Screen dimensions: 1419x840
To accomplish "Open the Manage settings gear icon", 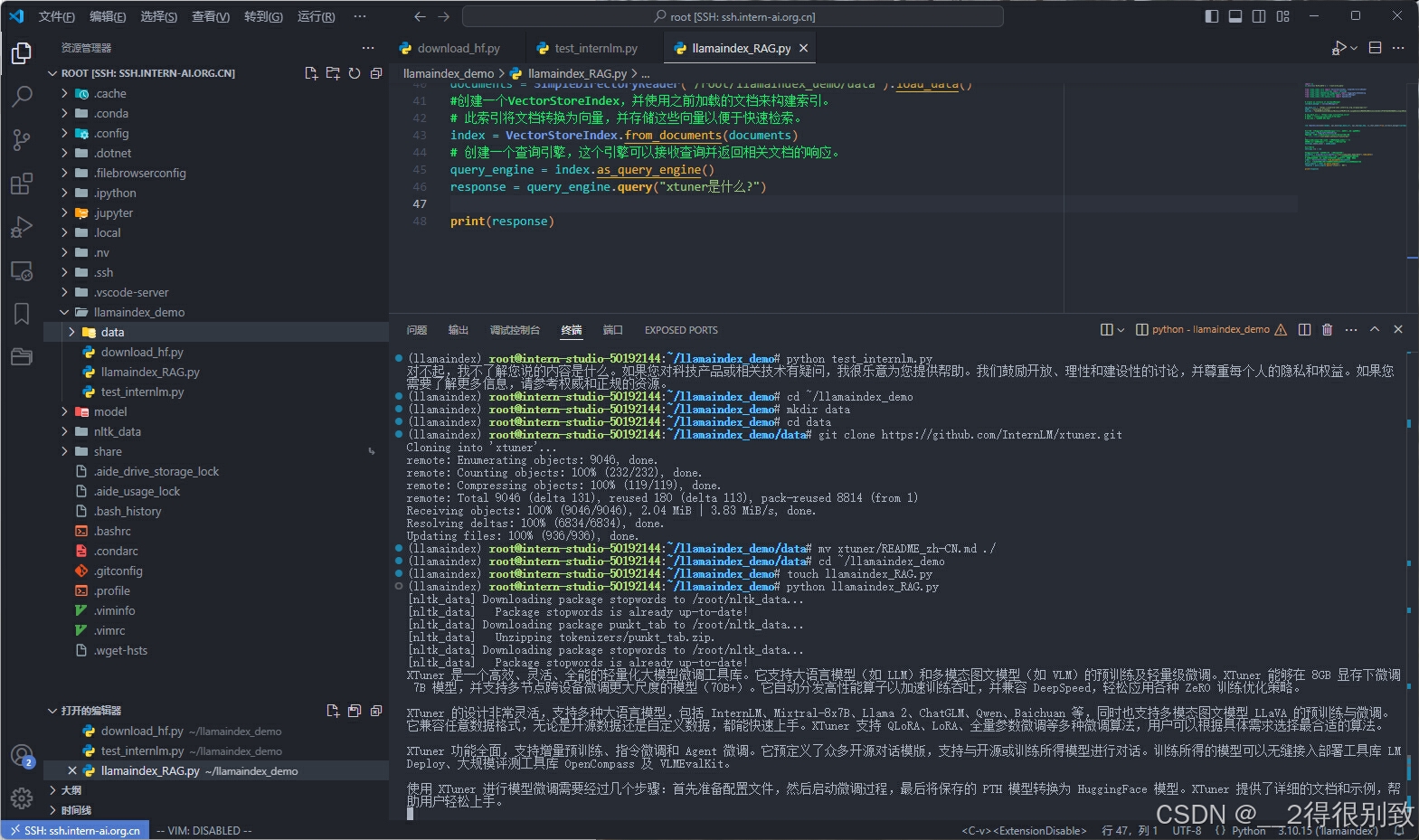I will pyautogui.click(x=22, y=798).
